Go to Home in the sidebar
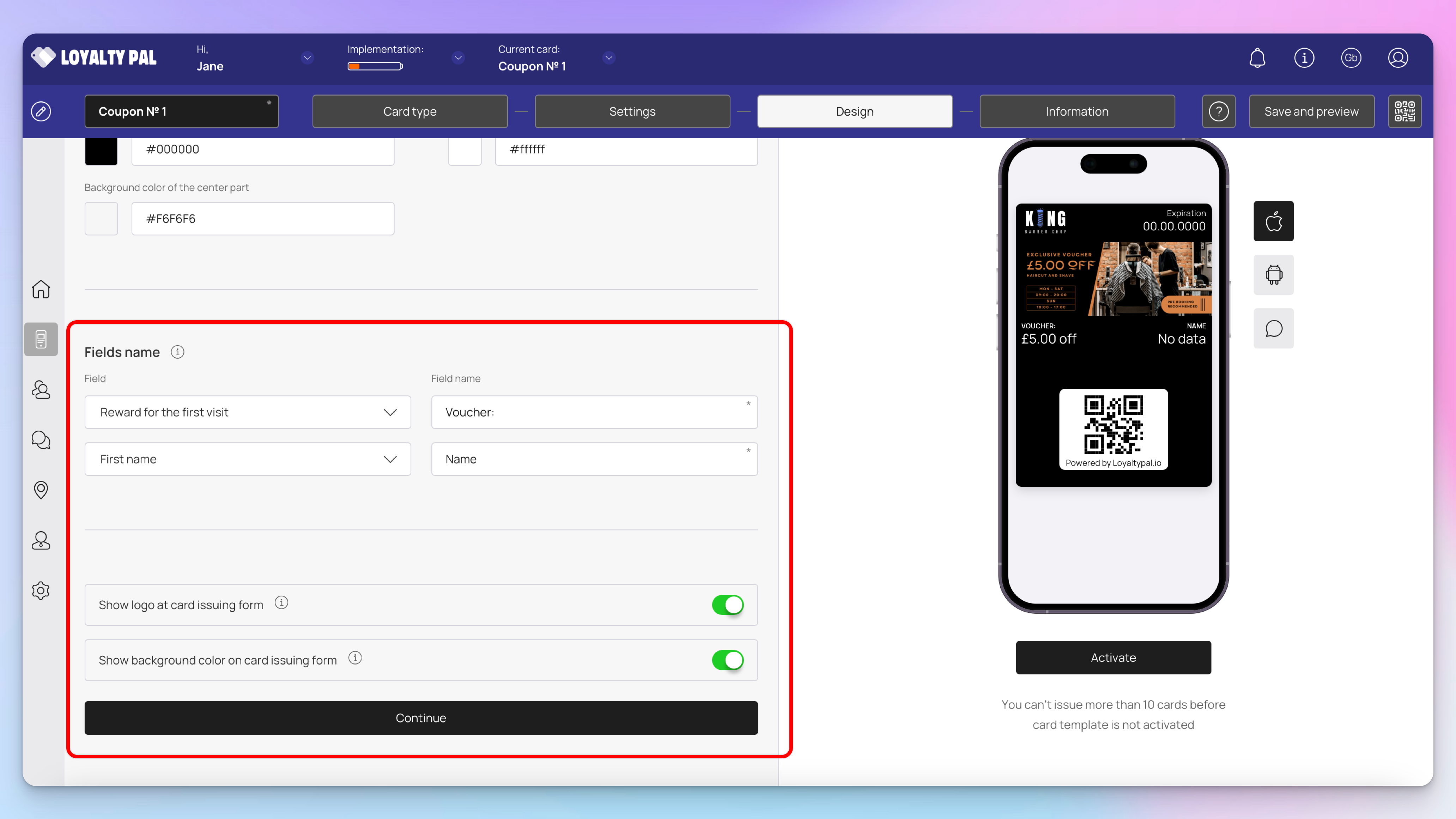Screen dimensions: 1456x819 [41, 289]
